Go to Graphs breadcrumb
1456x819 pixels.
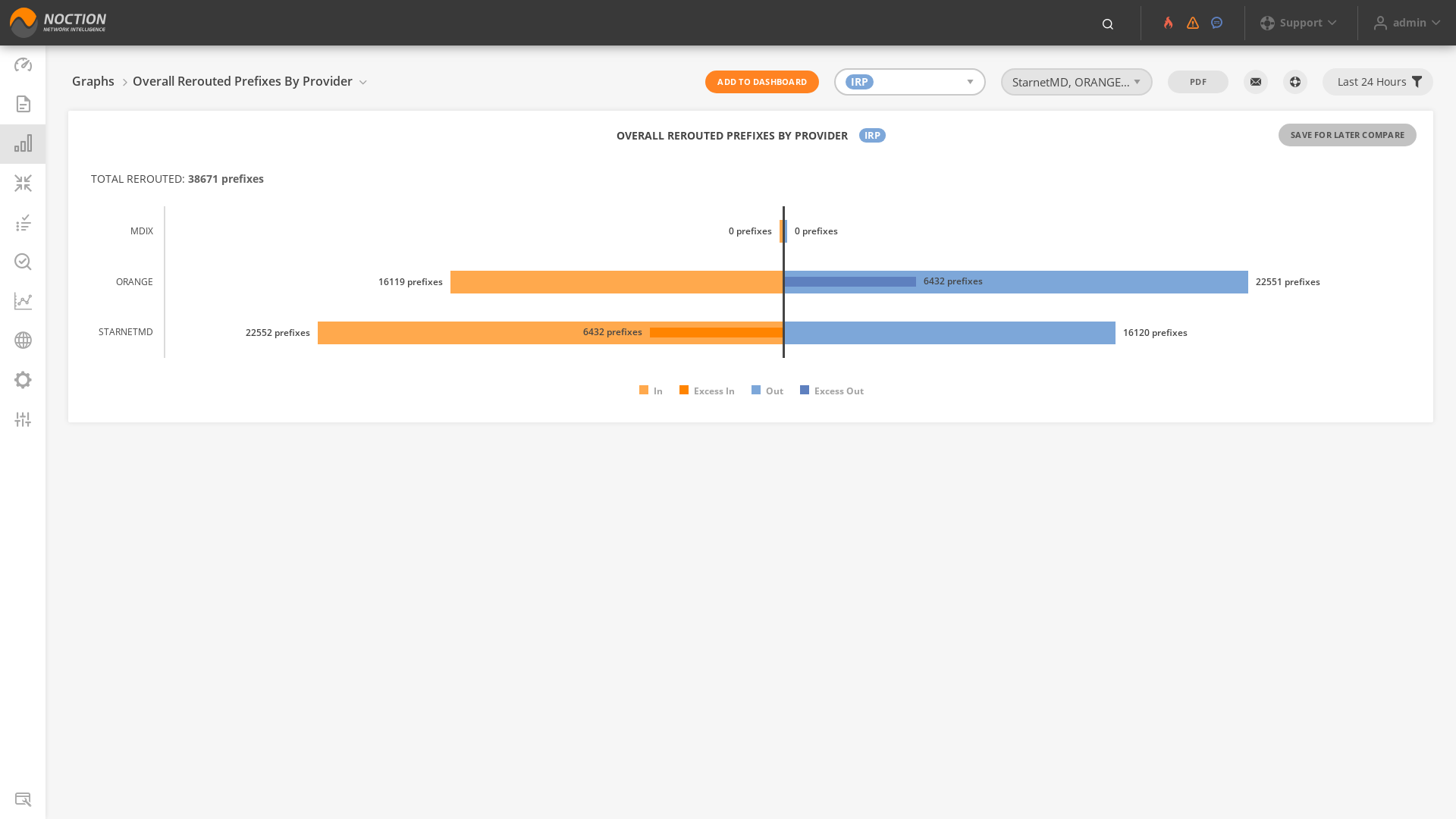[93, 81]
